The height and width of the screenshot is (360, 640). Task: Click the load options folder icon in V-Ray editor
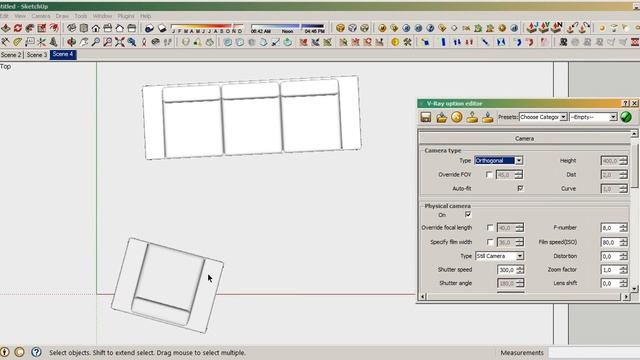point(441,117)
